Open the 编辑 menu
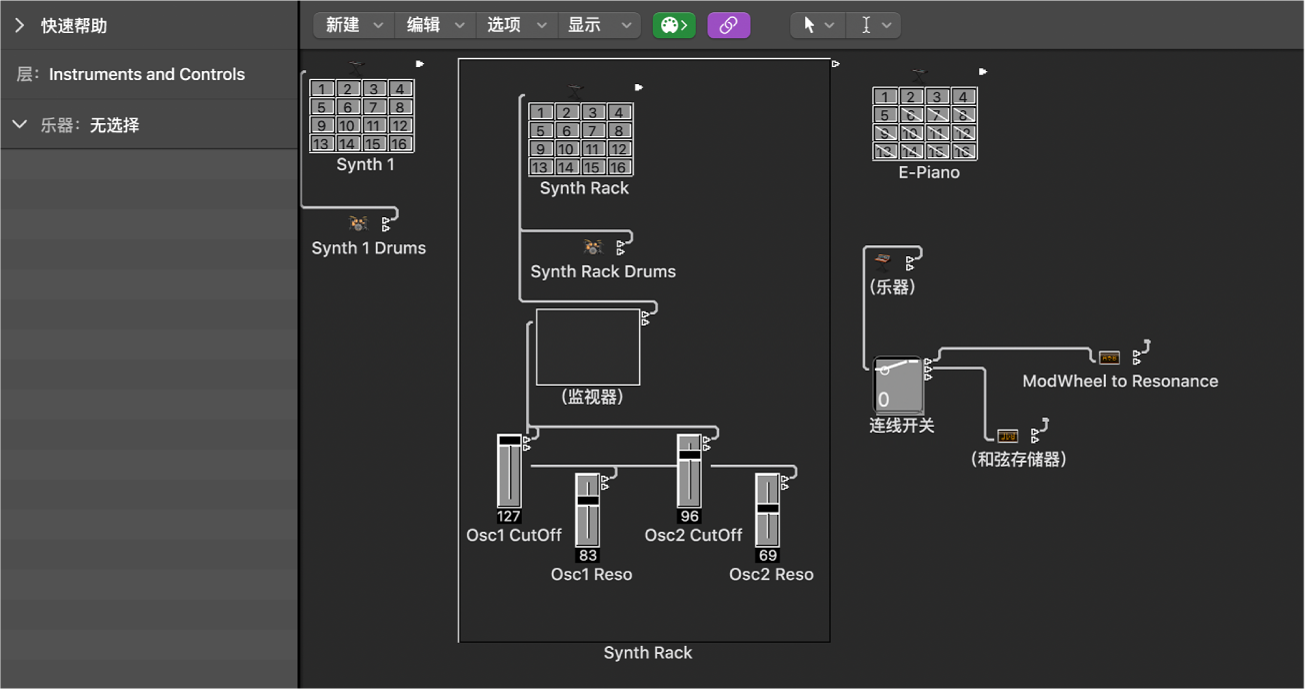 [434, 25]
